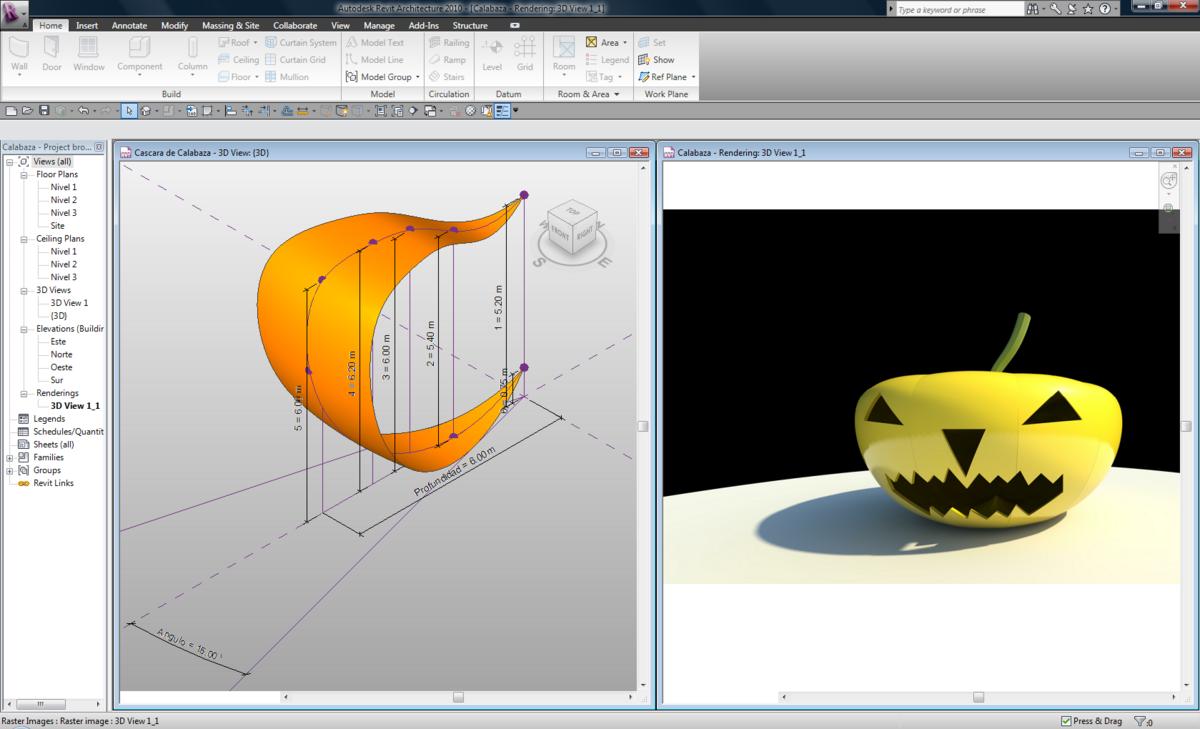Select the Modify arrow cursor tool

tap(129, 110)
